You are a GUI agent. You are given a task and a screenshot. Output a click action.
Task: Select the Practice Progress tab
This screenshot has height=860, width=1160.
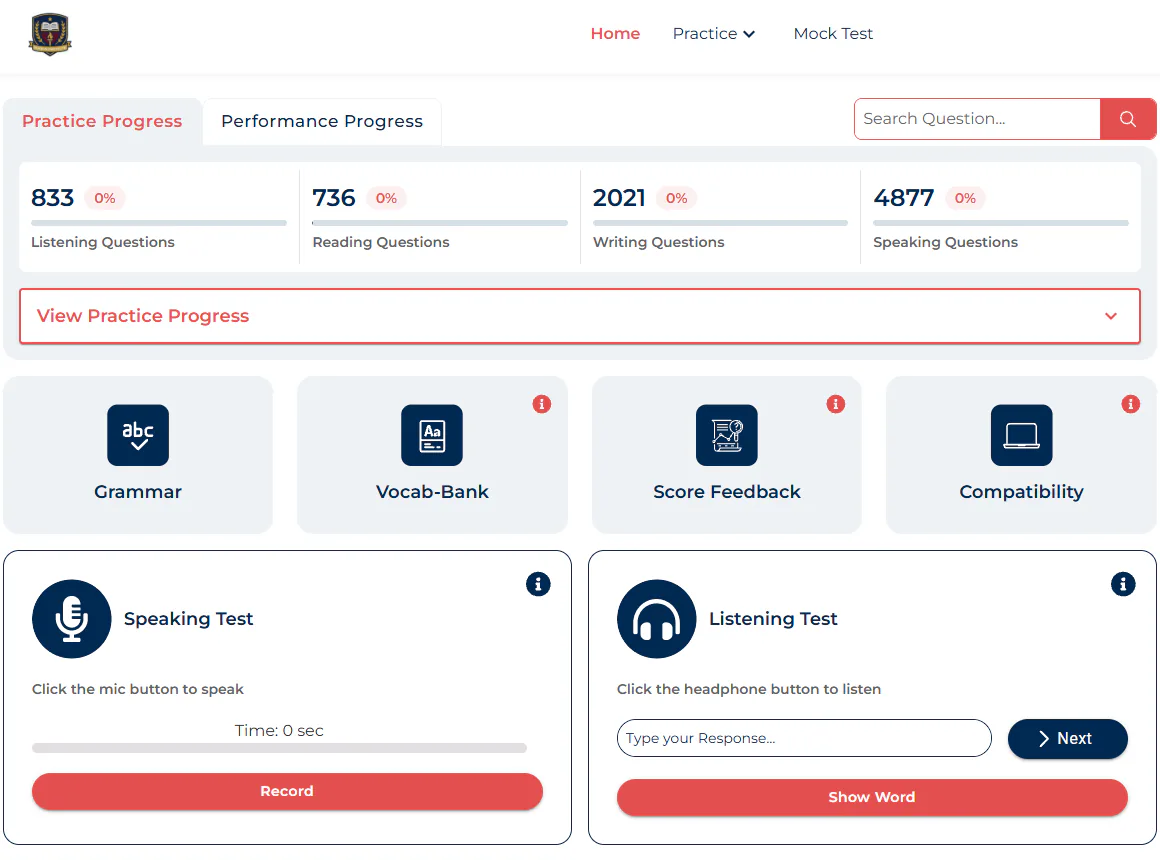(x=102, y=121)
